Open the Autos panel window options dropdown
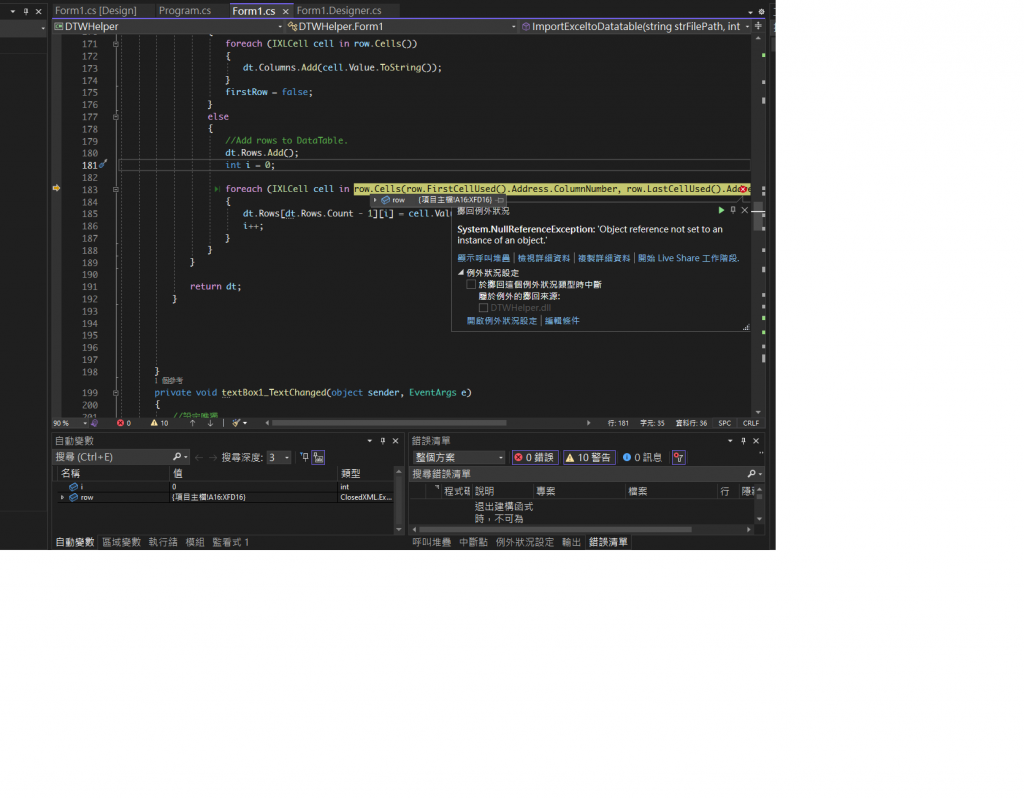This screenshot has width=1024, height=799. tap(370, 441)
